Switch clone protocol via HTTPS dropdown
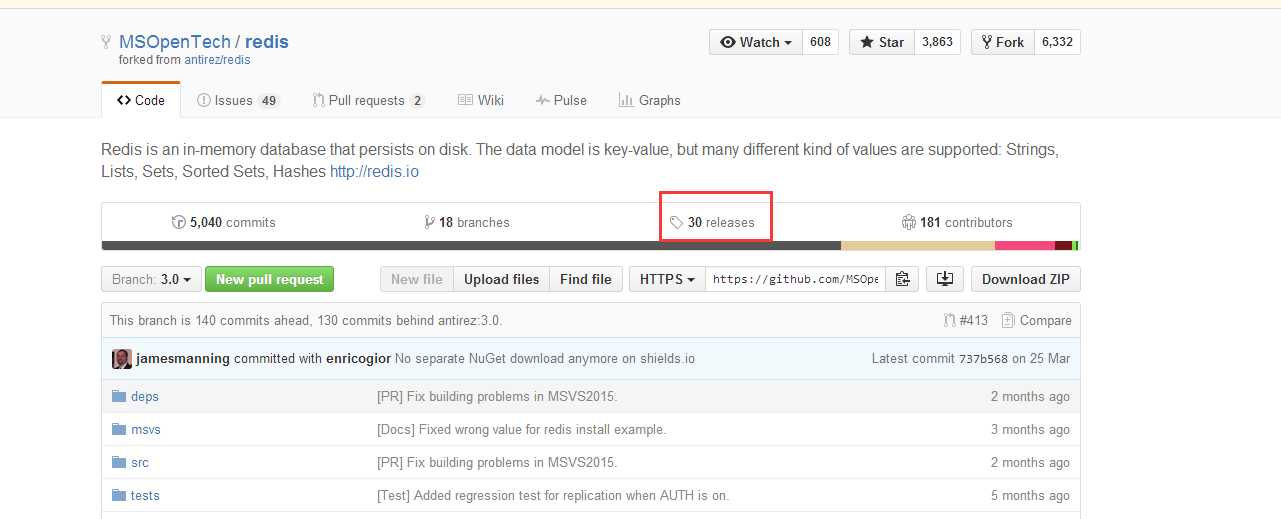 (667, 279)
